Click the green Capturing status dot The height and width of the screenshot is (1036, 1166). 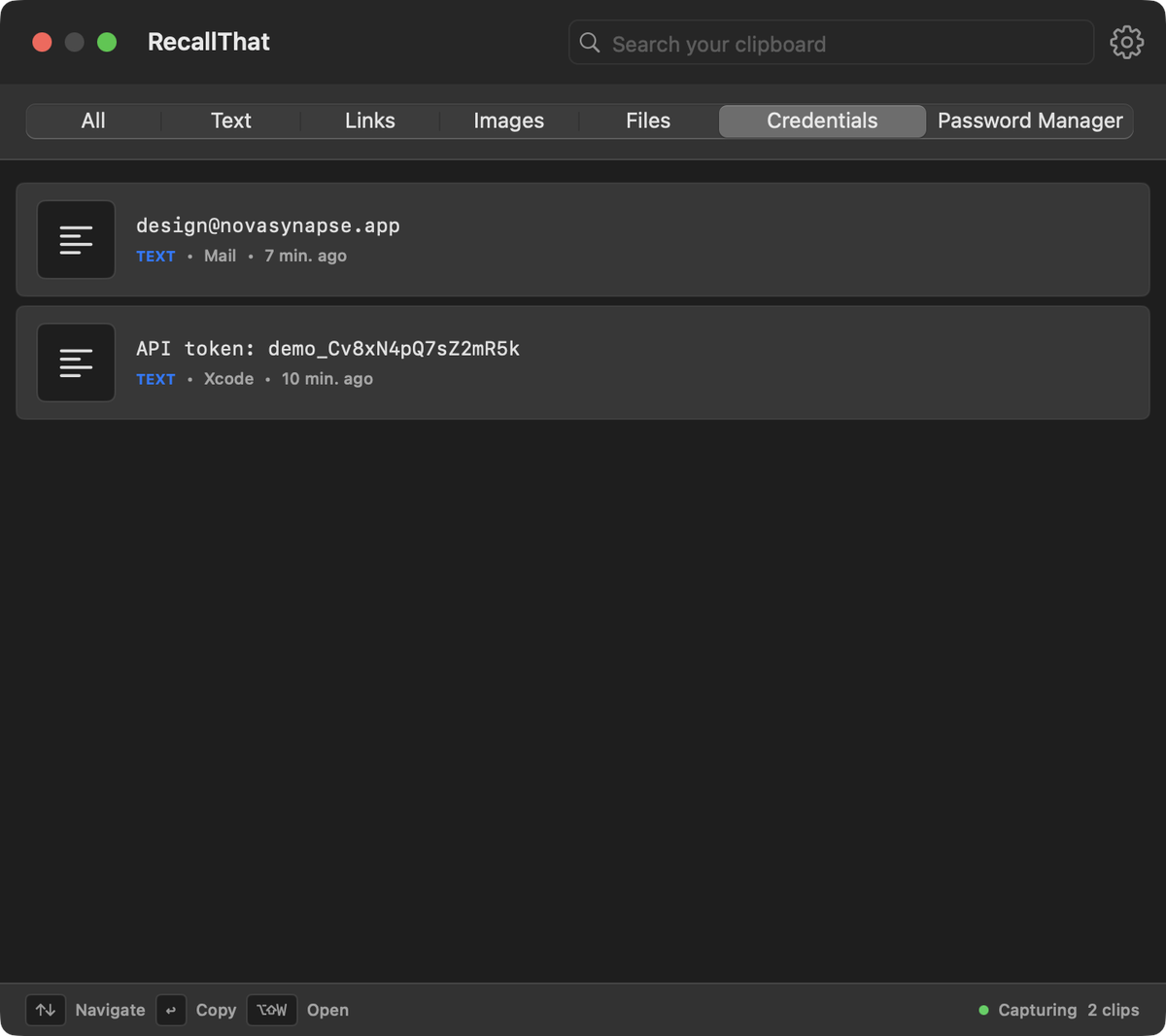click(x=983, y=1010)
